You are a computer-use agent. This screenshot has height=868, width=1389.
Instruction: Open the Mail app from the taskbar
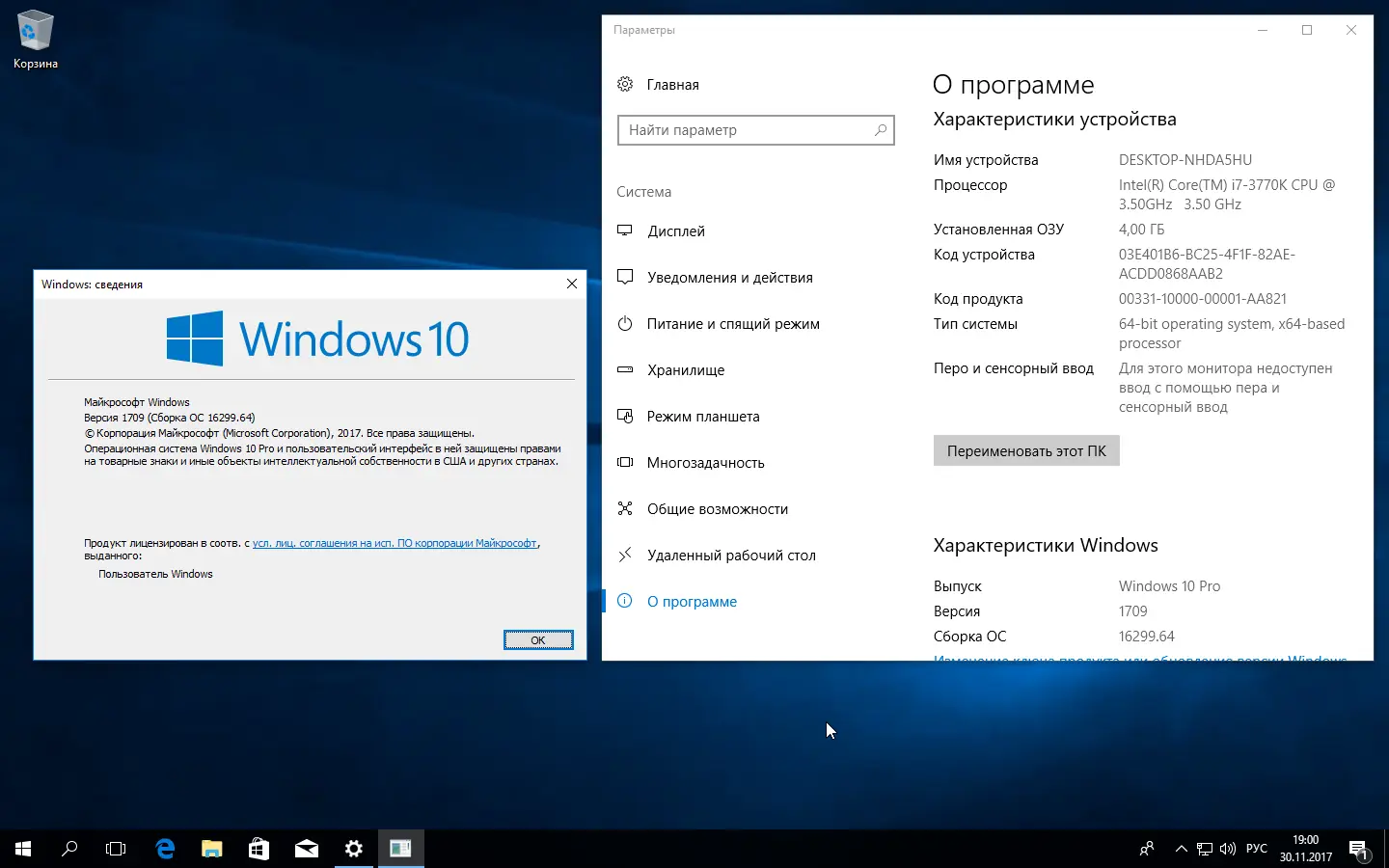[306, 849]
